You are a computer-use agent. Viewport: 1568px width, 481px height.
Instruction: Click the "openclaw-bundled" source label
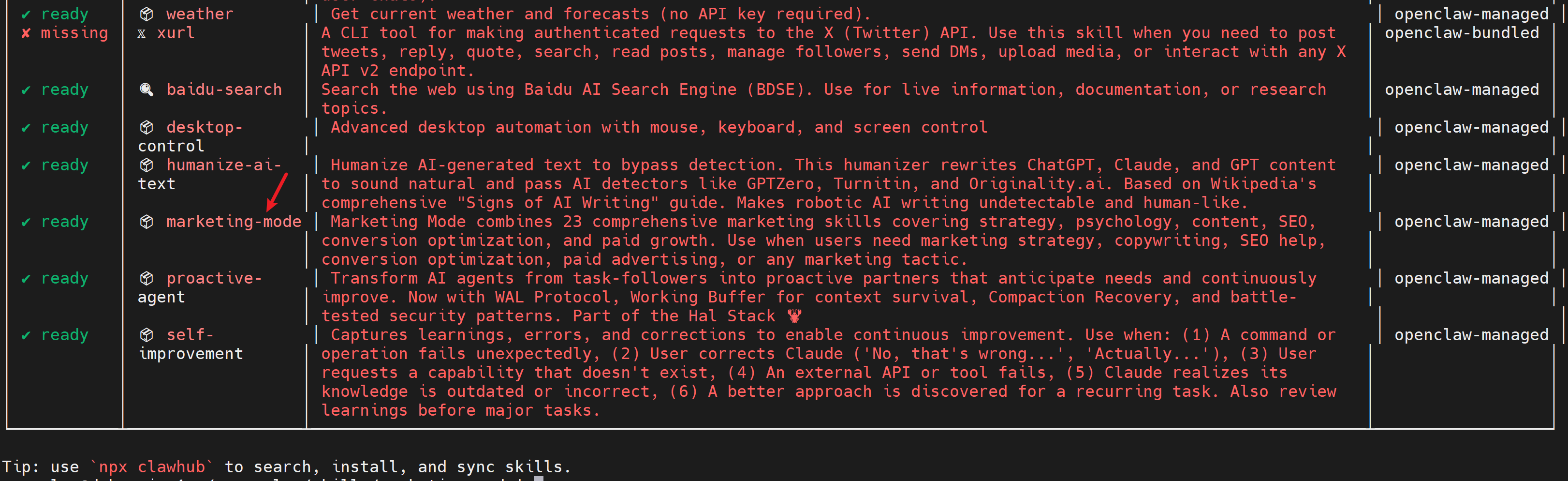pos(1462,33)
